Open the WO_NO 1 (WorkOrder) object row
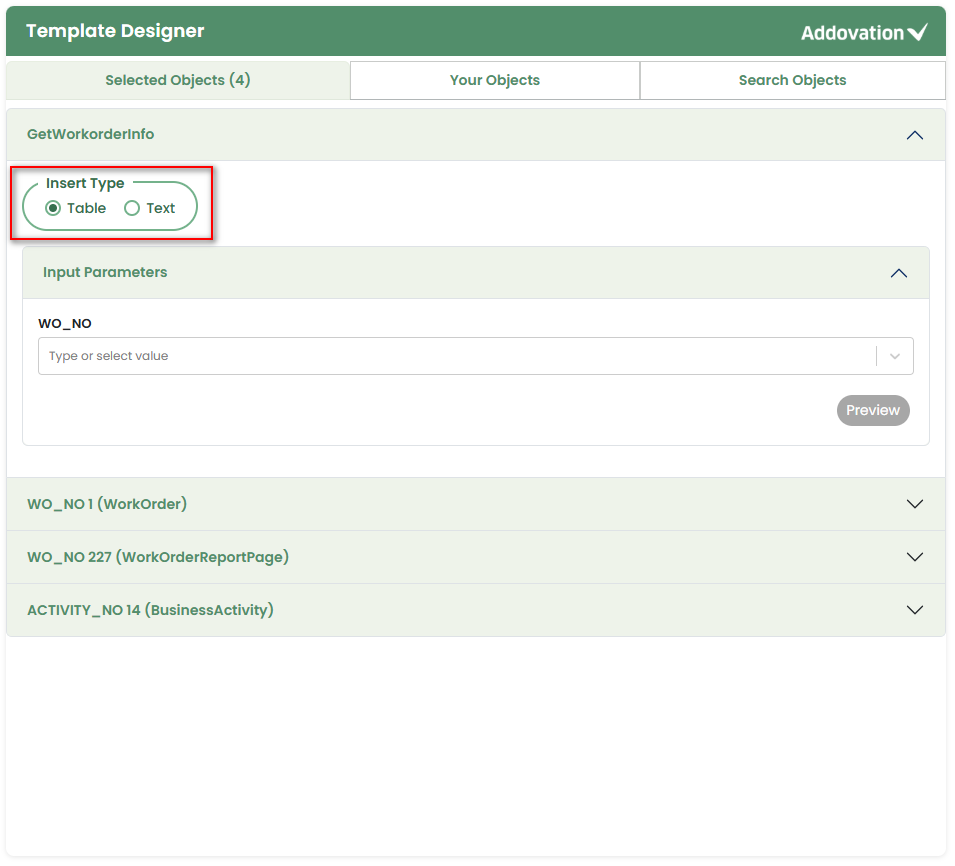 pyautogui.click(x=107, y=504)
